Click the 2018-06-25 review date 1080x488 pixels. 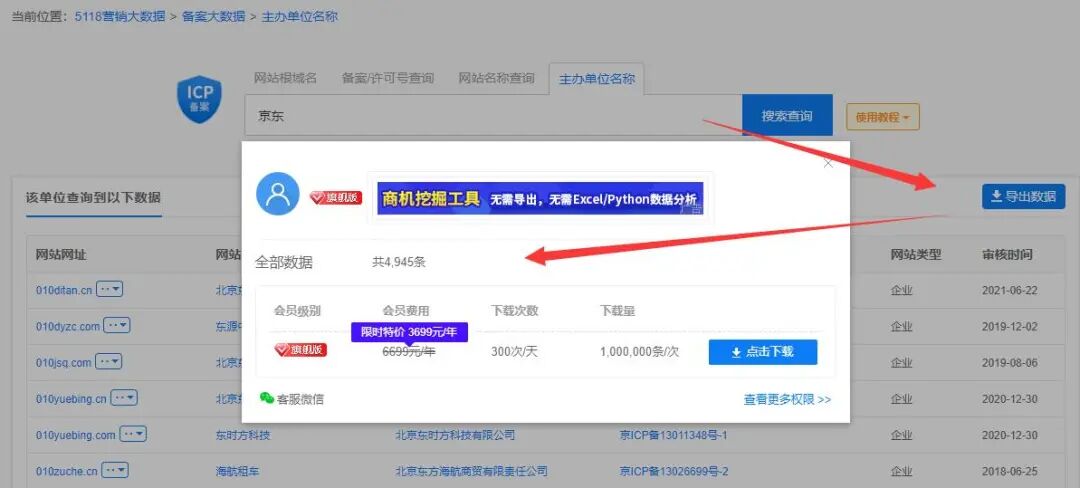coord(1010,471)
